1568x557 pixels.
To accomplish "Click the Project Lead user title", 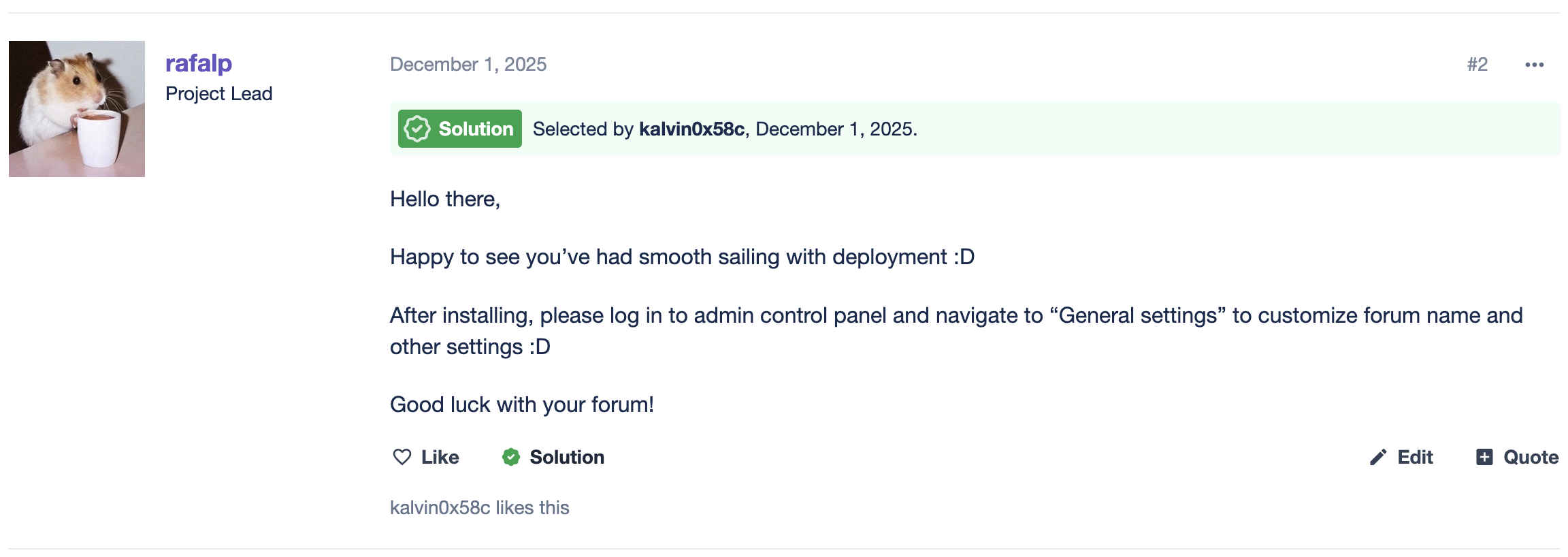I will 218,94.
